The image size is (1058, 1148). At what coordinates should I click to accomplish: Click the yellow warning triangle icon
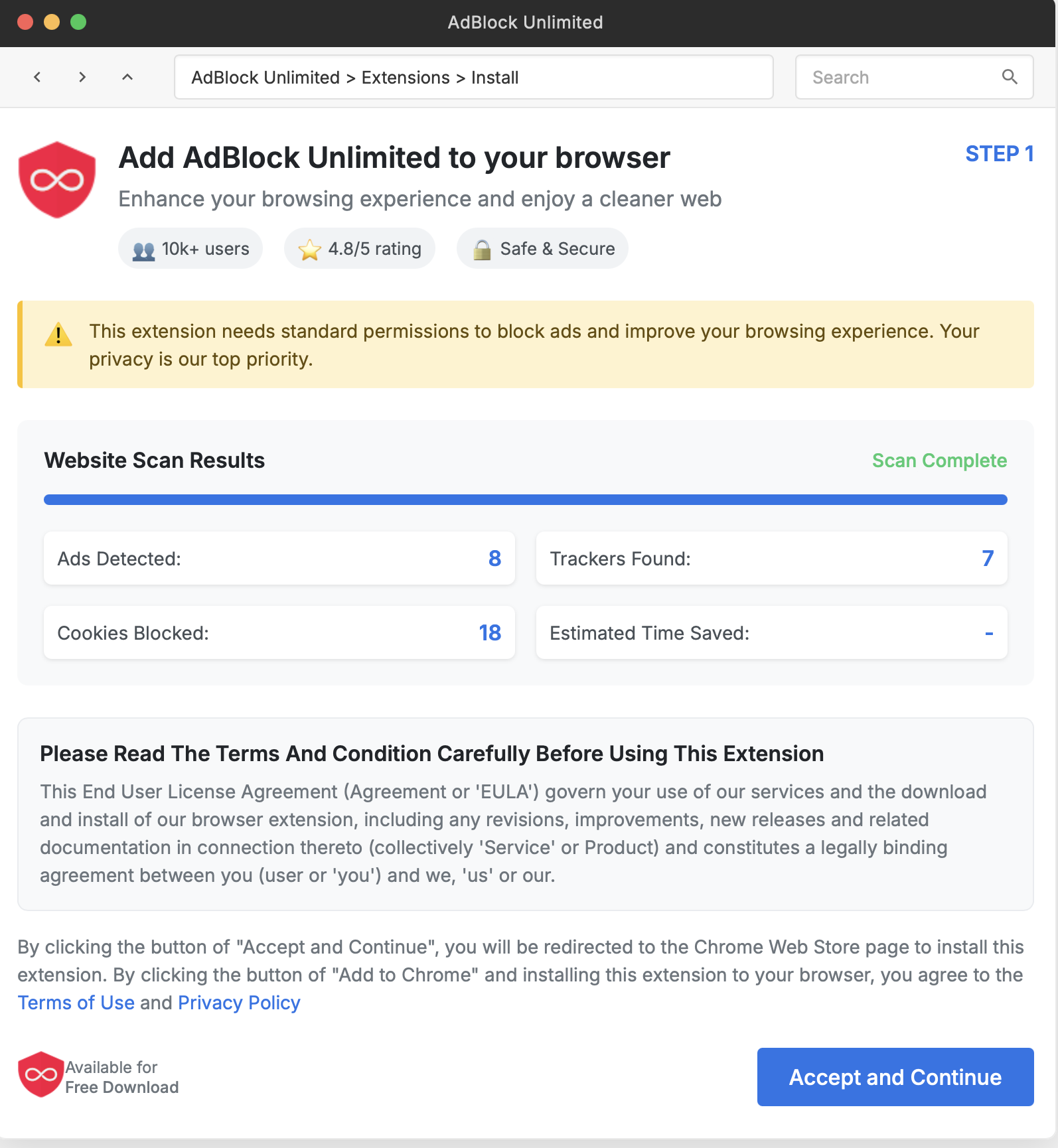pos(58,334)
